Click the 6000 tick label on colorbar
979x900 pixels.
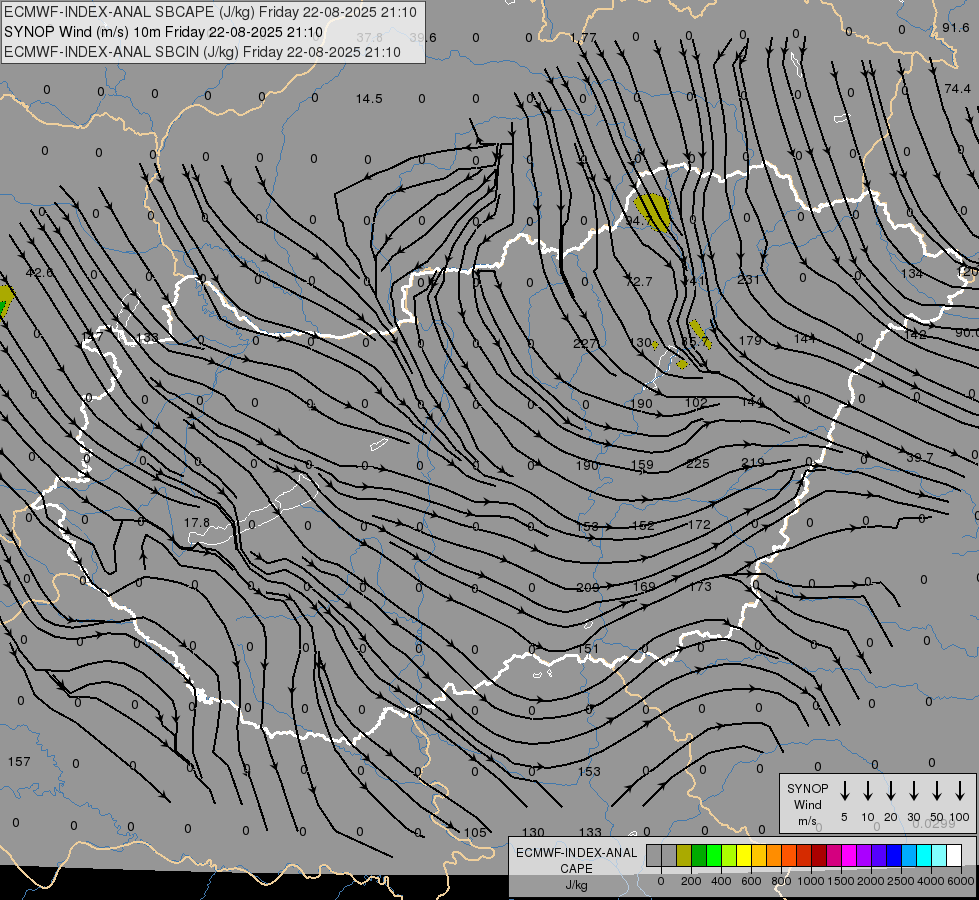(961, 881)
